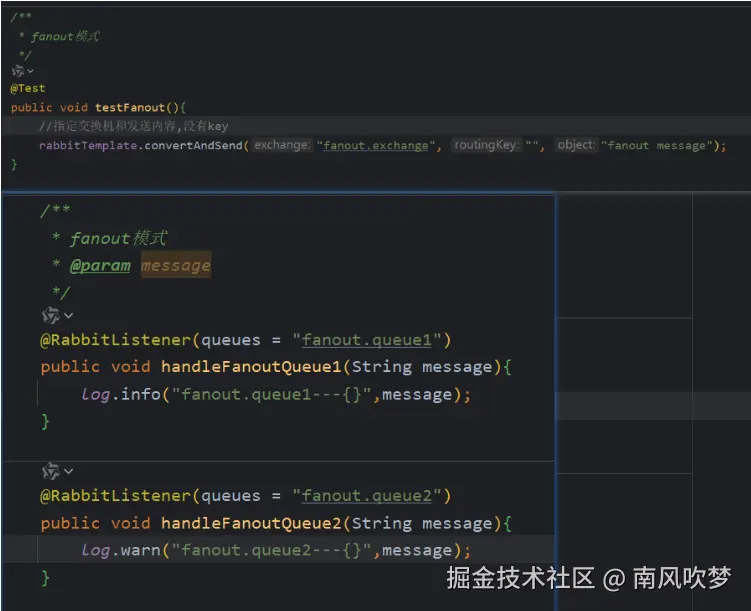The image size is (751, 611).
Task: Click the routingKey: parameter hint
Action: point(487,145)
